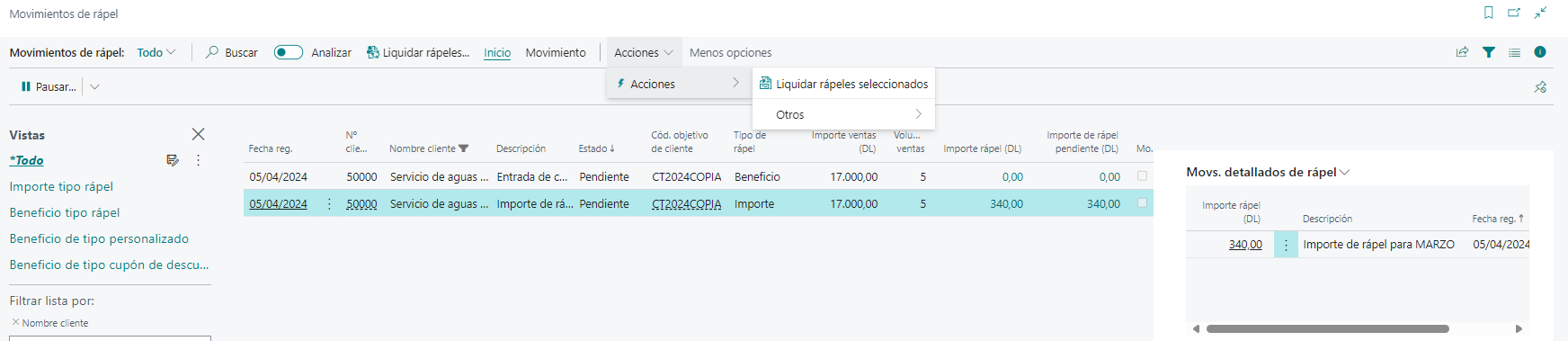Click the bookmark icon in title bar
Image resolution: width=1568 pixels, height=341 pixels.
1489,13
